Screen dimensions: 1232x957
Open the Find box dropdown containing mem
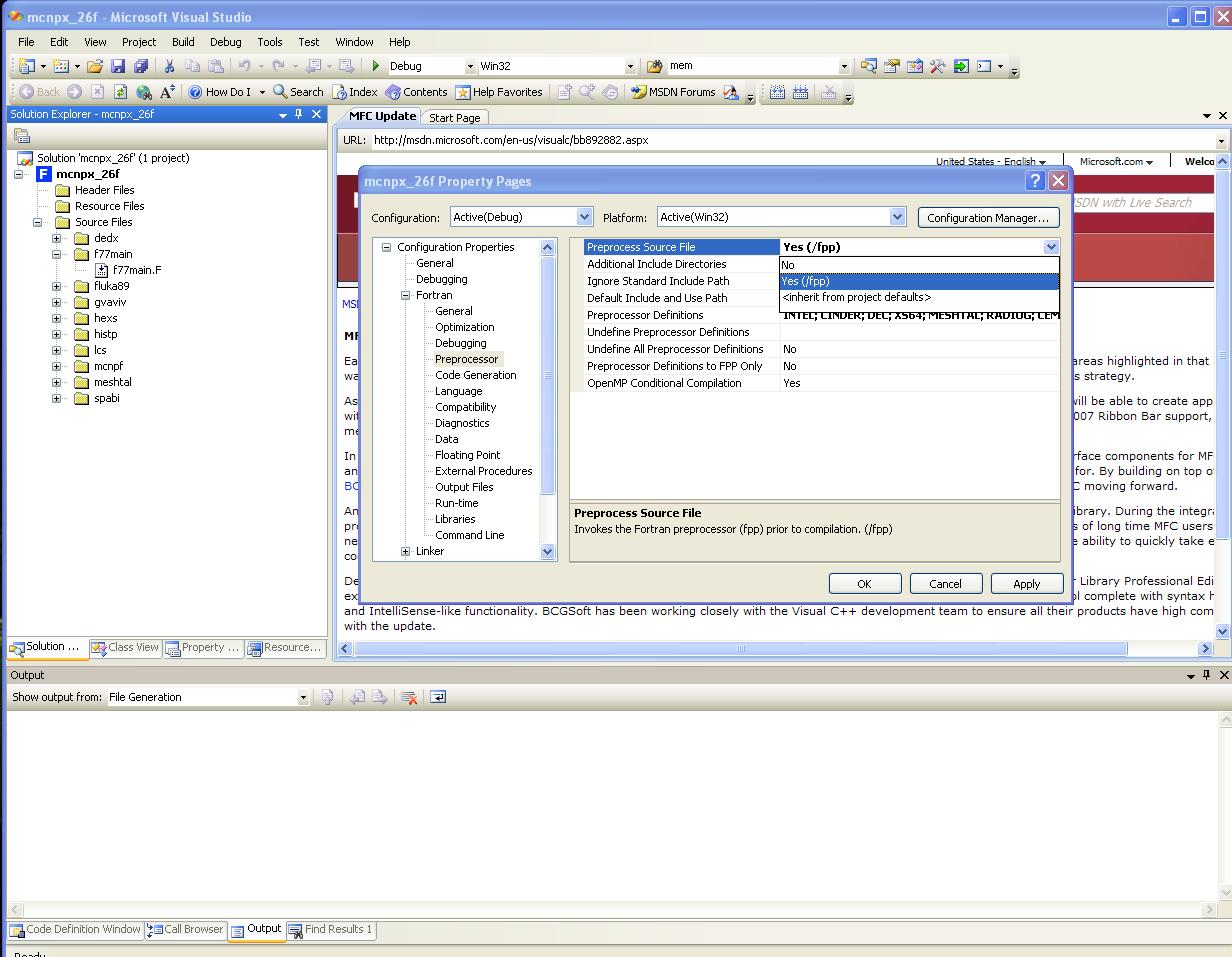[x=844, y=66]
